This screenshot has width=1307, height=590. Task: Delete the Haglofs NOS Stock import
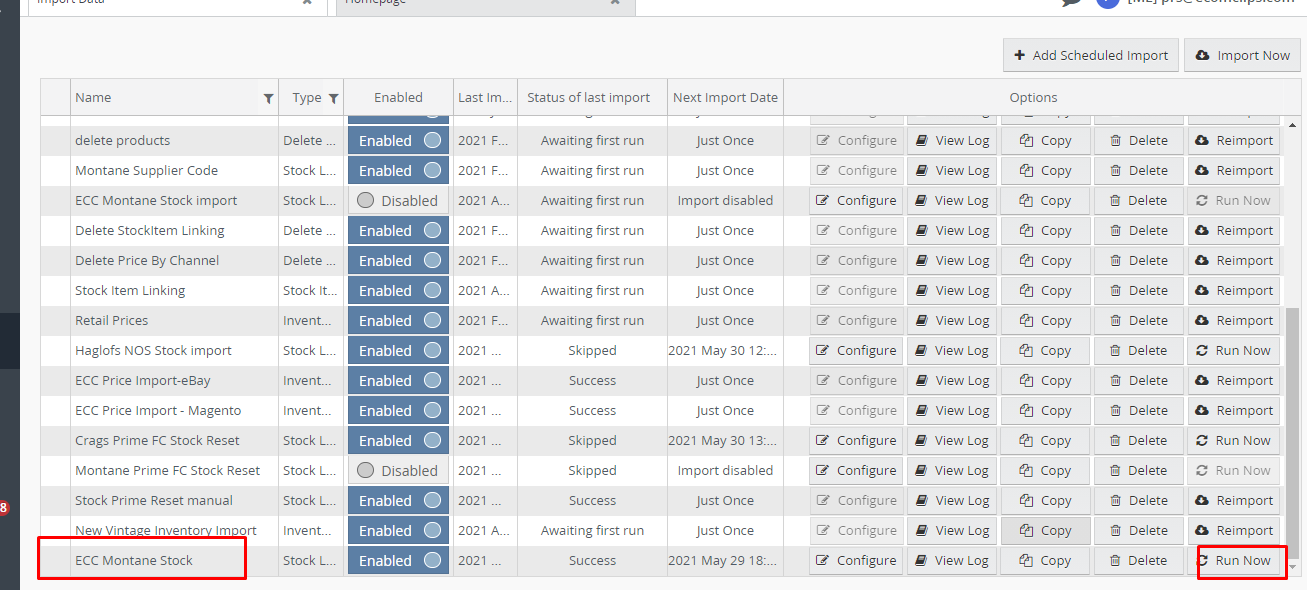(x=1139, y=351)
